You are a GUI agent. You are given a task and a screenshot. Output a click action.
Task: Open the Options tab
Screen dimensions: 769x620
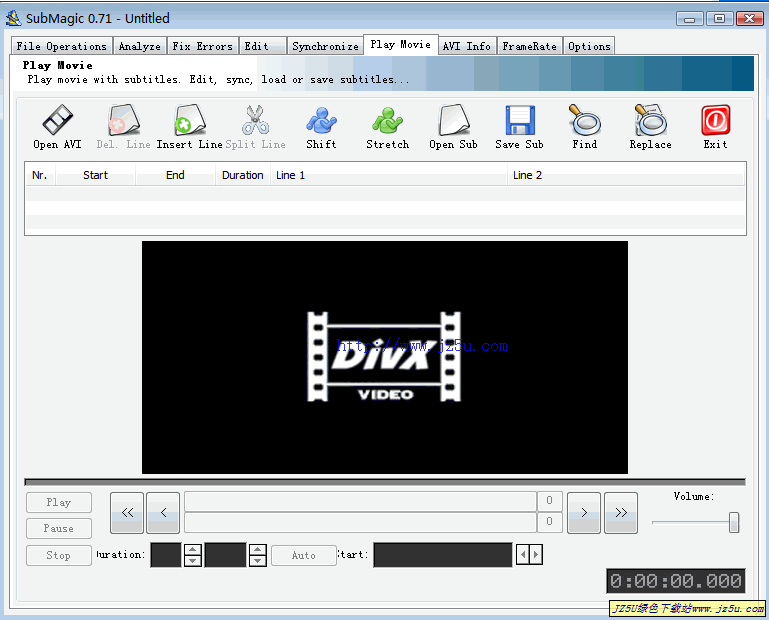(x=589, y=46)
